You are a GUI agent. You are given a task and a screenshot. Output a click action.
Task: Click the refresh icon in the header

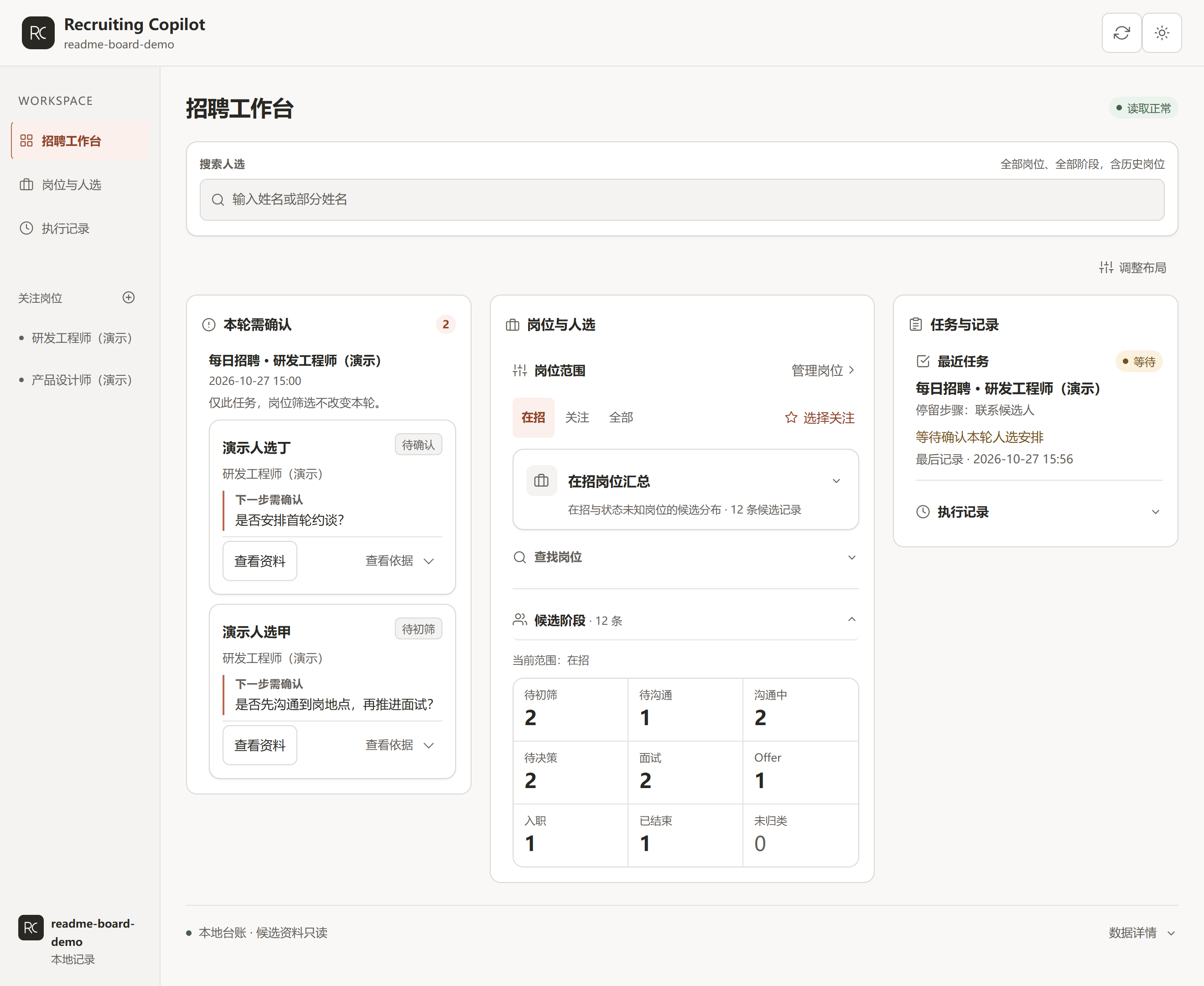point(1121,33)
